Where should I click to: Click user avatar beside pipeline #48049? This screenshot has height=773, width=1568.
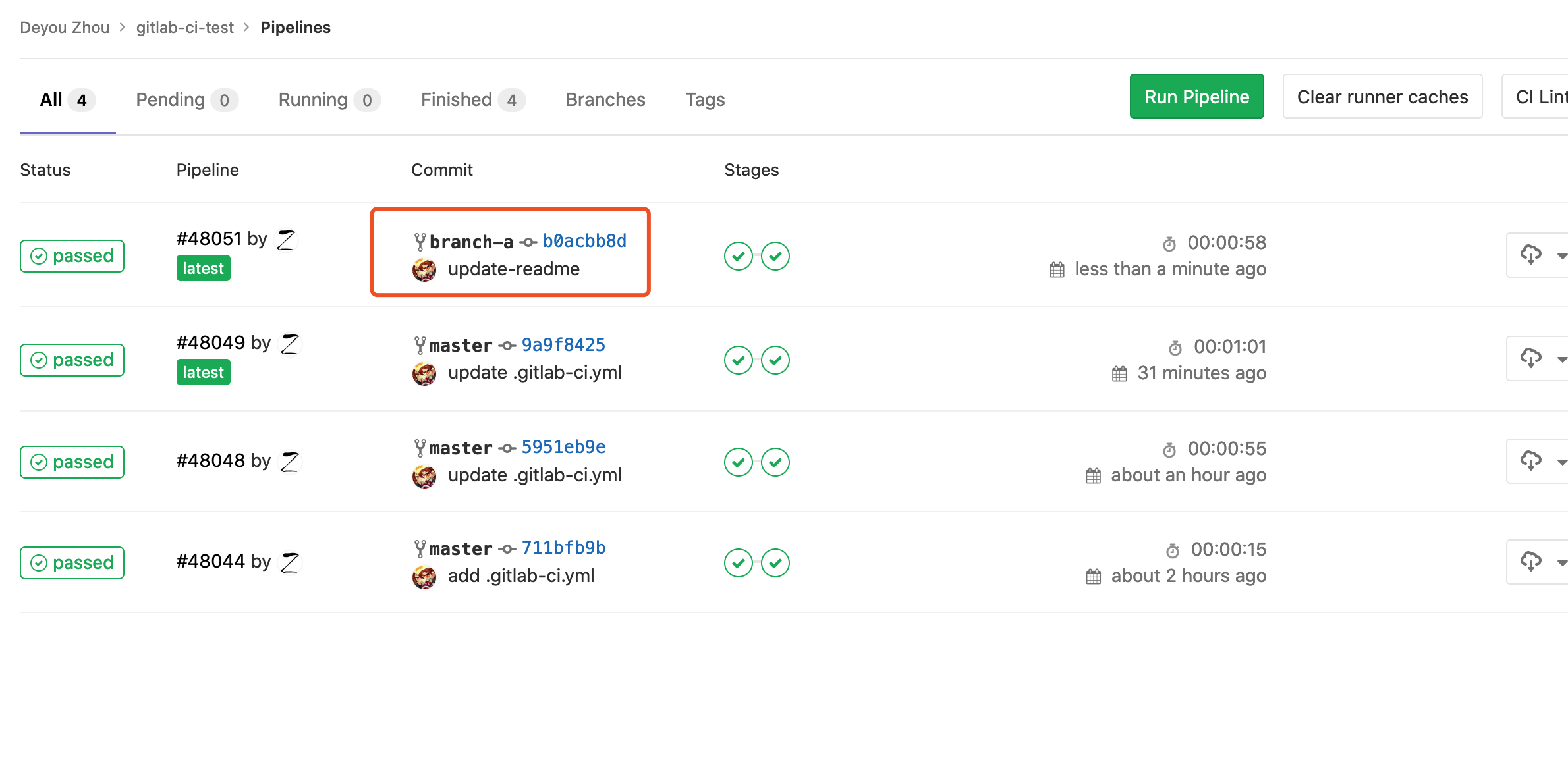click(x=290, y=344)
